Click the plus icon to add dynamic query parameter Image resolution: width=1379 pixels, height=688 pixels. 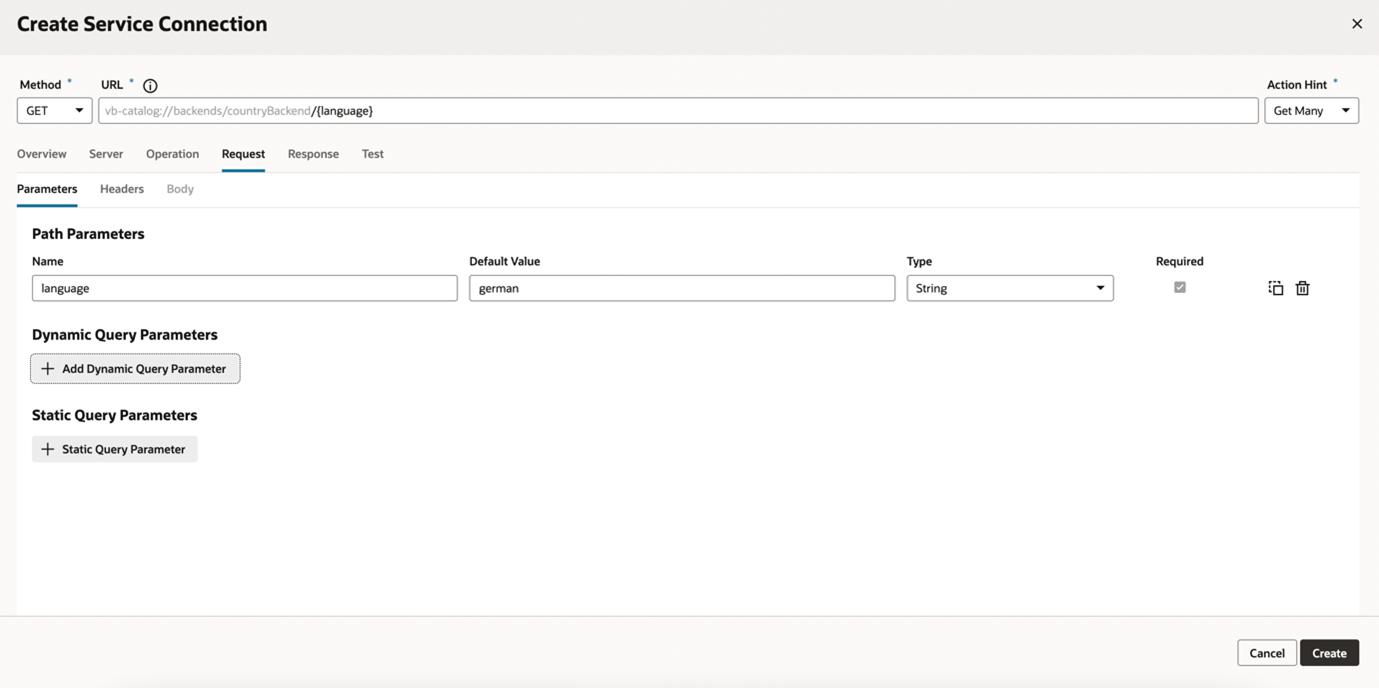click(47, 368)
